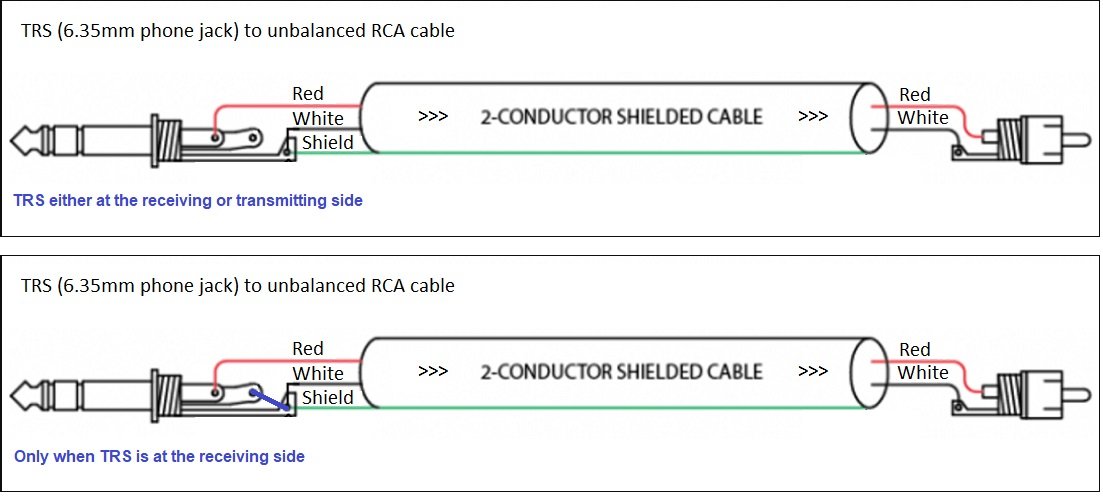Click the right >>> arrows in bottom cable

813,371
